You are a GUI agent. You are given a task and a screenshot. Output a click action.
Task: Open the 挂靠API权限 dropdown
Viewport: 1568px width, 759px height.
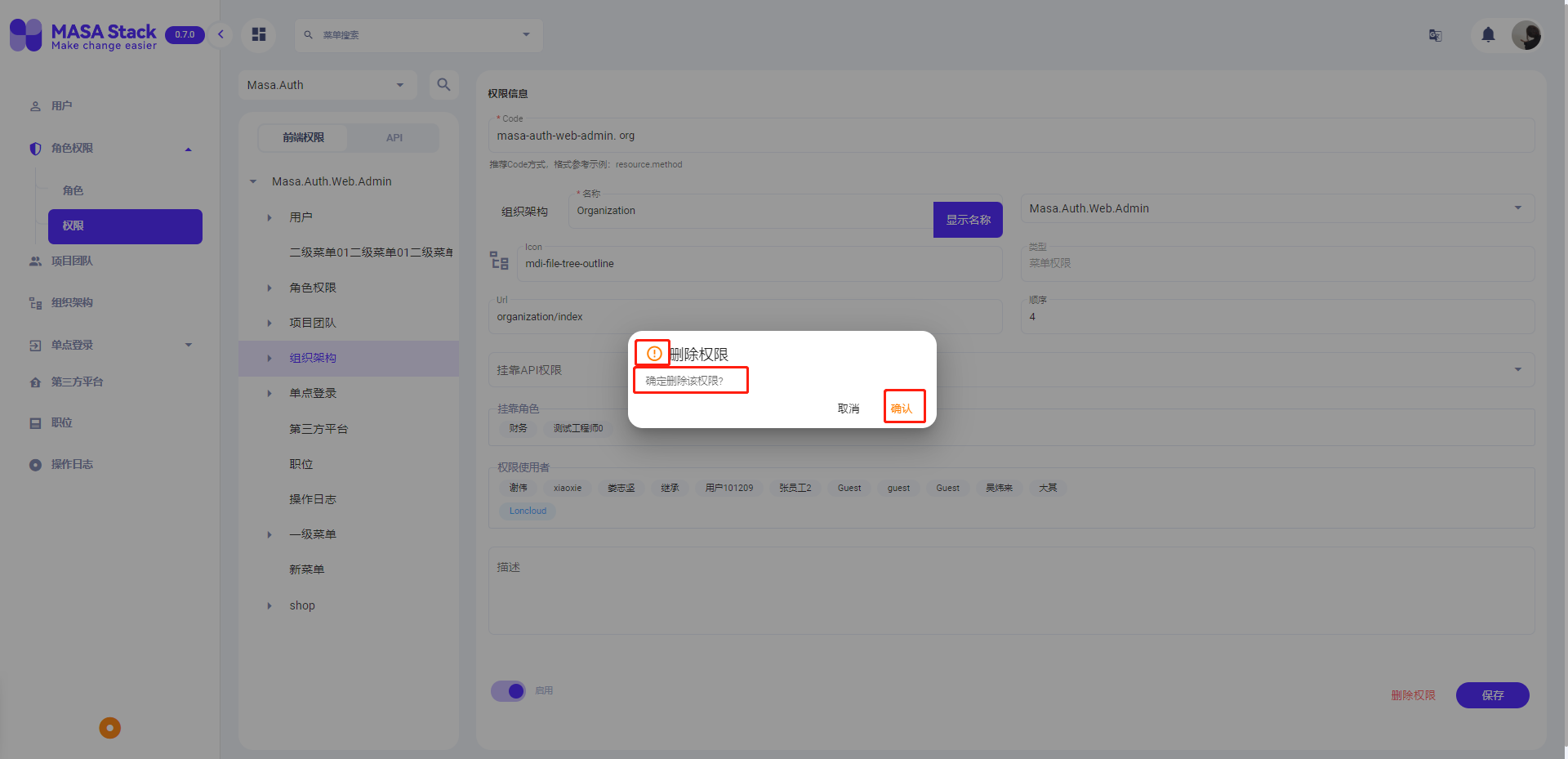(x=1517, y=369)
